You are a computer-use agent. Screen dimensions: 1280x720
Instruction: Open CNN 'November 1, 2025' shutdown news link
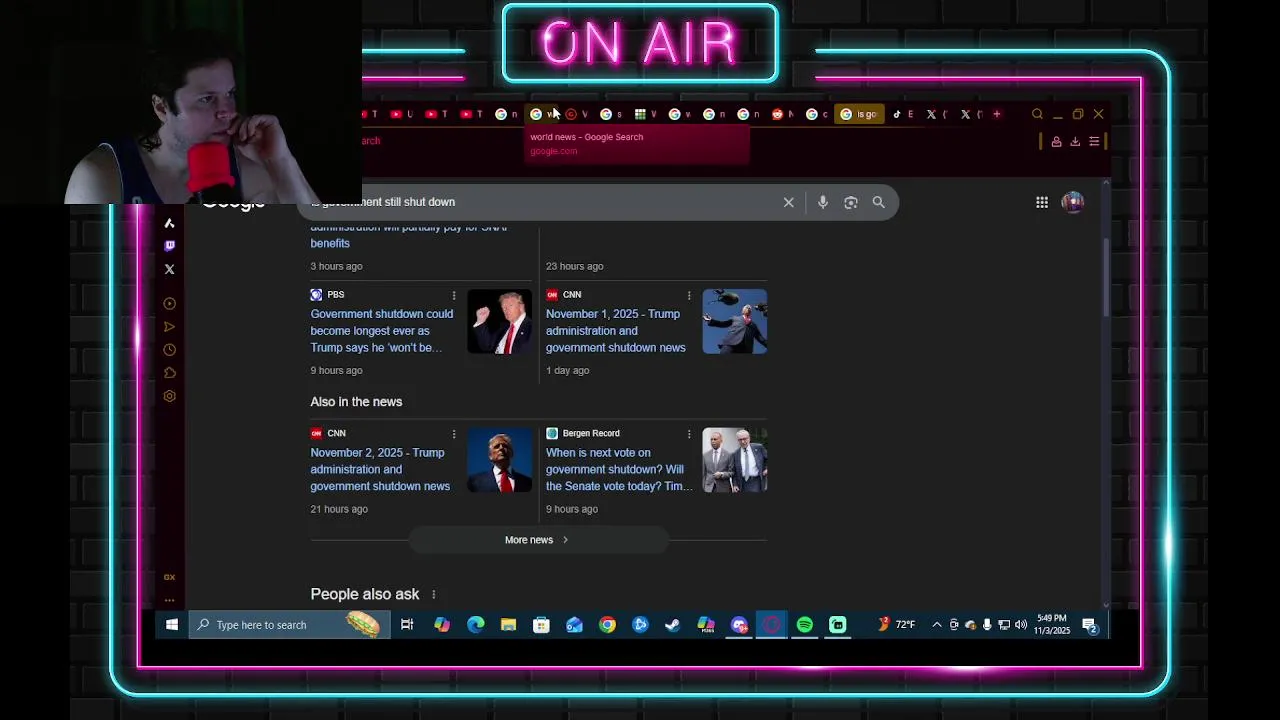coord(616,331)
